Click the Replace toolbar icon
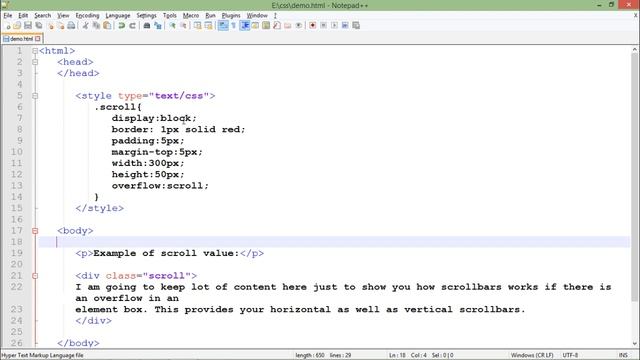640x360 pixels. pos(158,25)
